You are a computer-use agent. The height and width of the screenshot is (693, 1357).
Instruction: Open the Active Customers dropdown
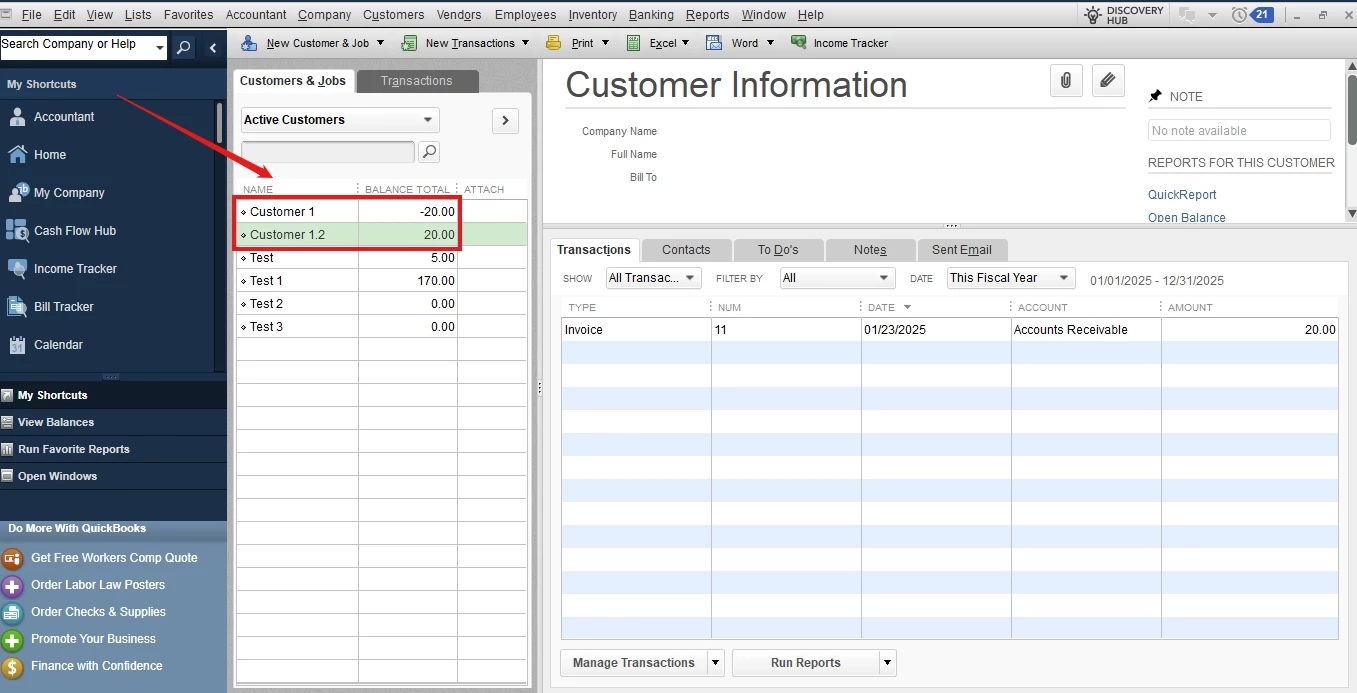pyautogui.click(x=340, y=120)
